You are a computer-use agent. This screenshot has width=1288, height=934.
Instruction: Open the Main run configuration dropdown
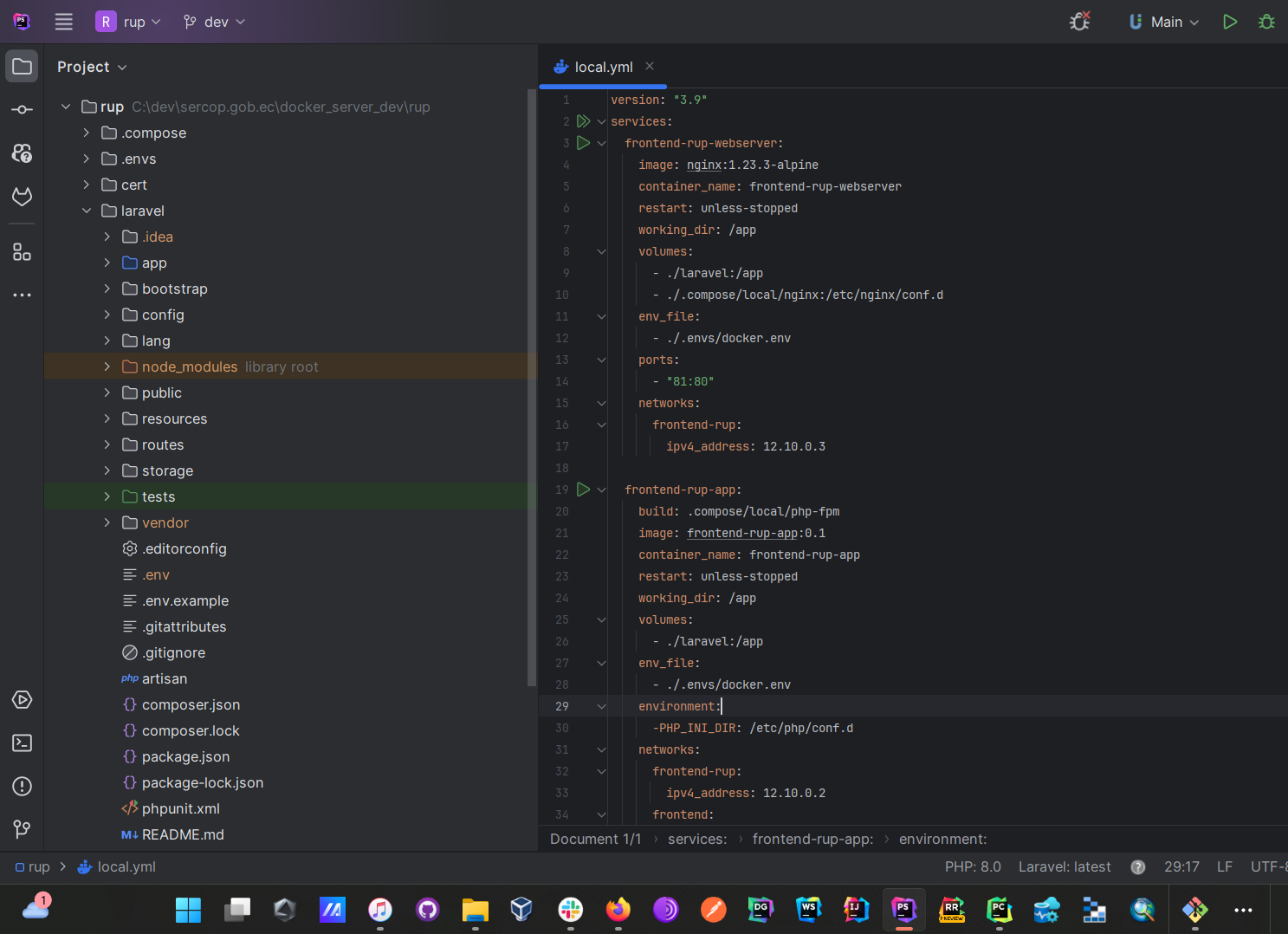tap(1165, 22)
